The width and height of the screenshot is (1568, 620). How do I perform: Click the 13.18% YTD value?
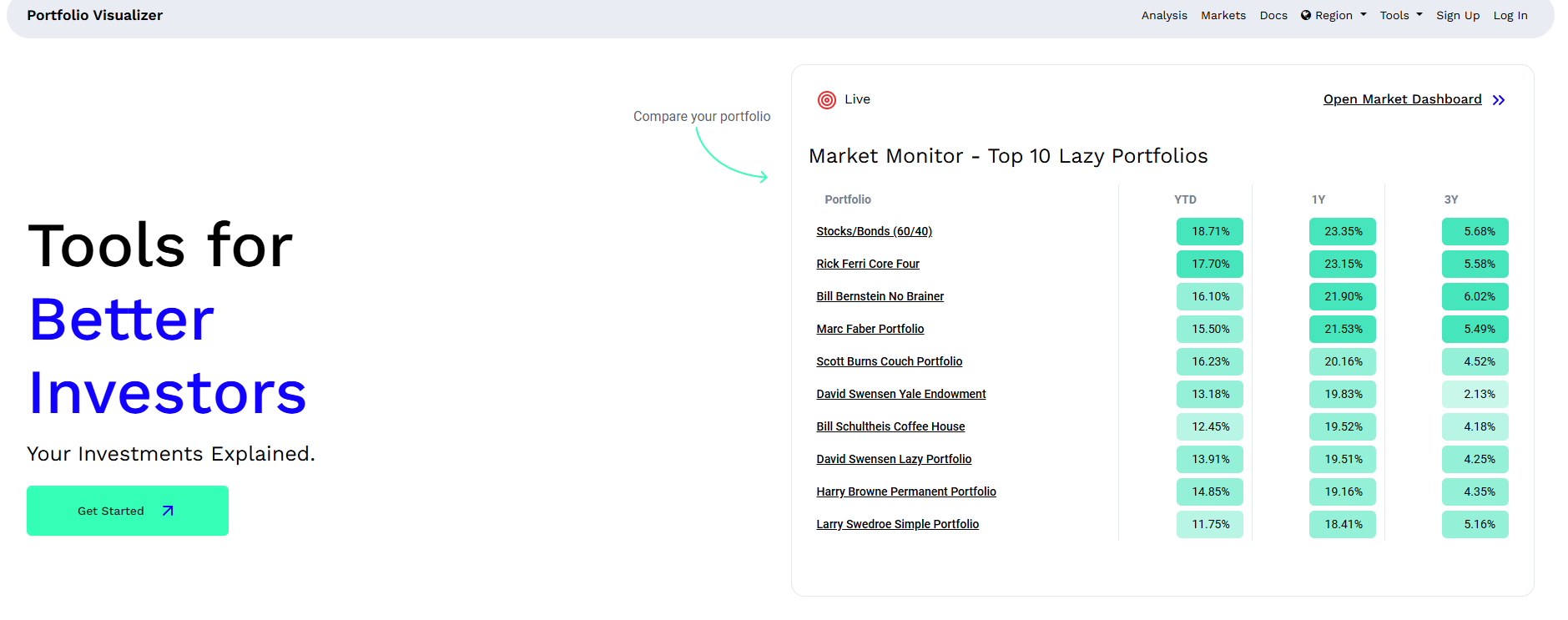[1210, 394]
